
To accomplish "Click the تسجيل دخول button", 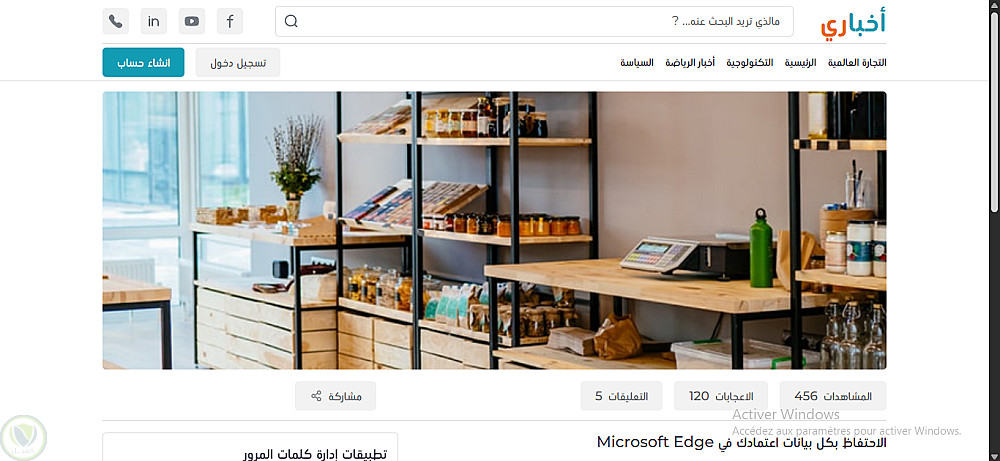I will pos(238,62).
